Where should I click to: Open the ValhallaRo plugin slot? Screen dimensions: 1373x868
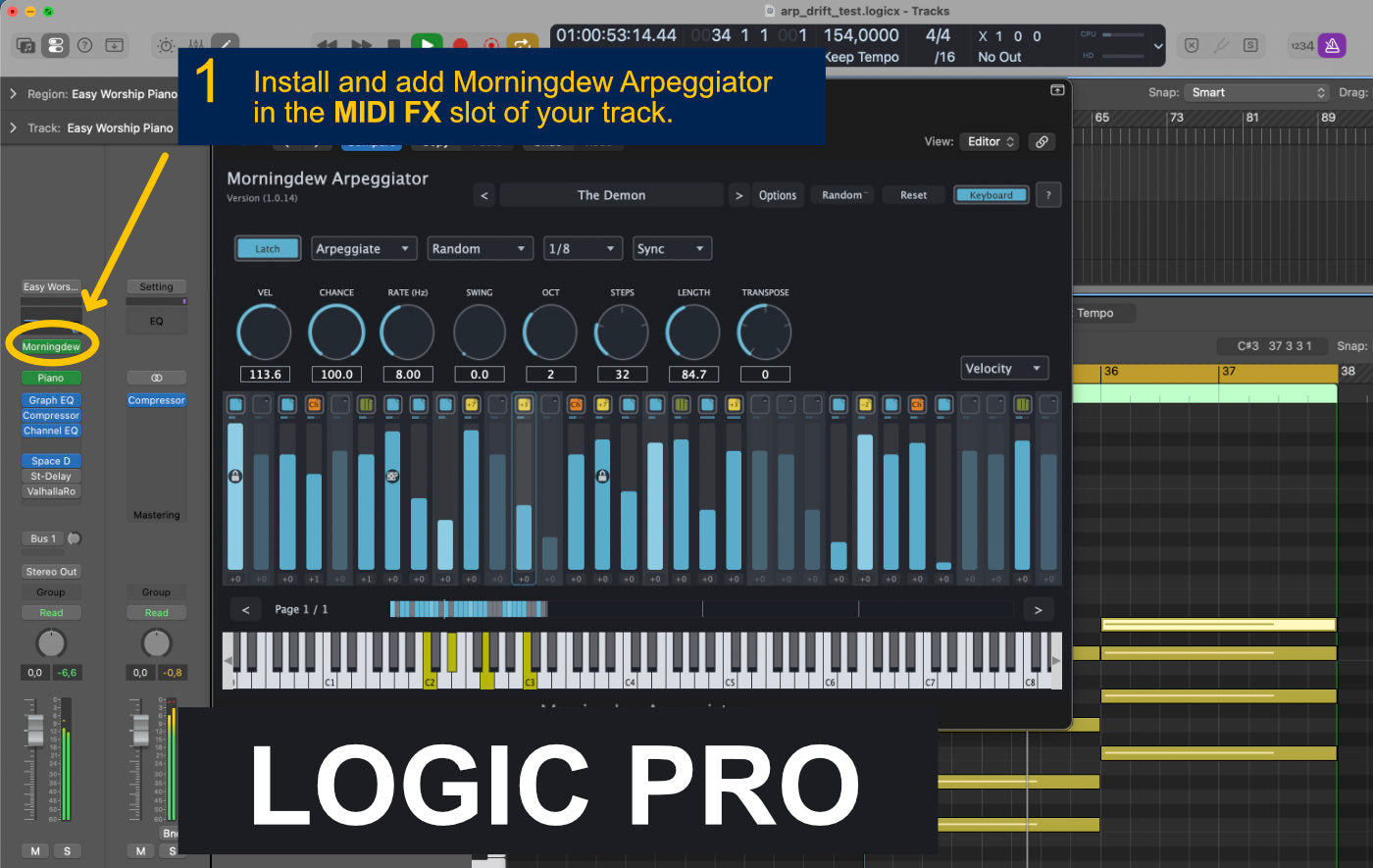click(x=51, y=491)
